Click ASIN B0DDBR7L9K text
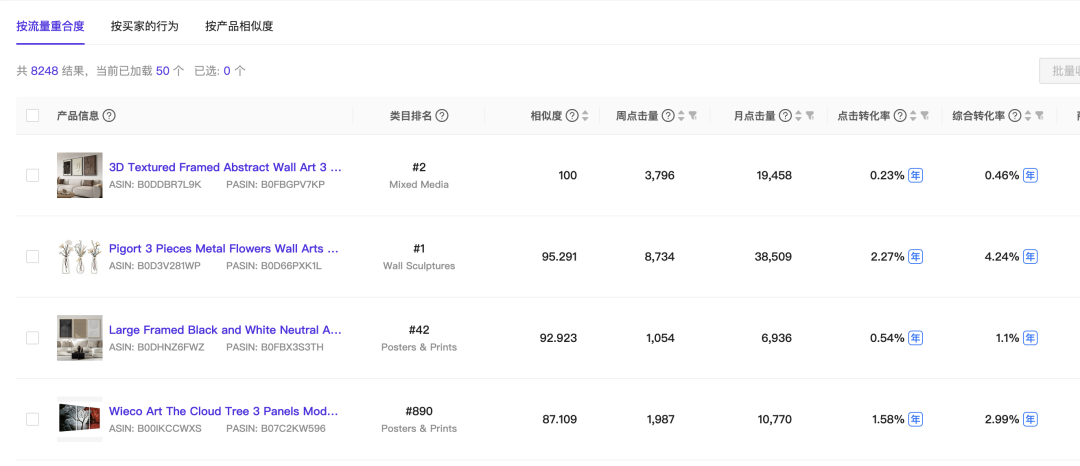 [155, 184]
